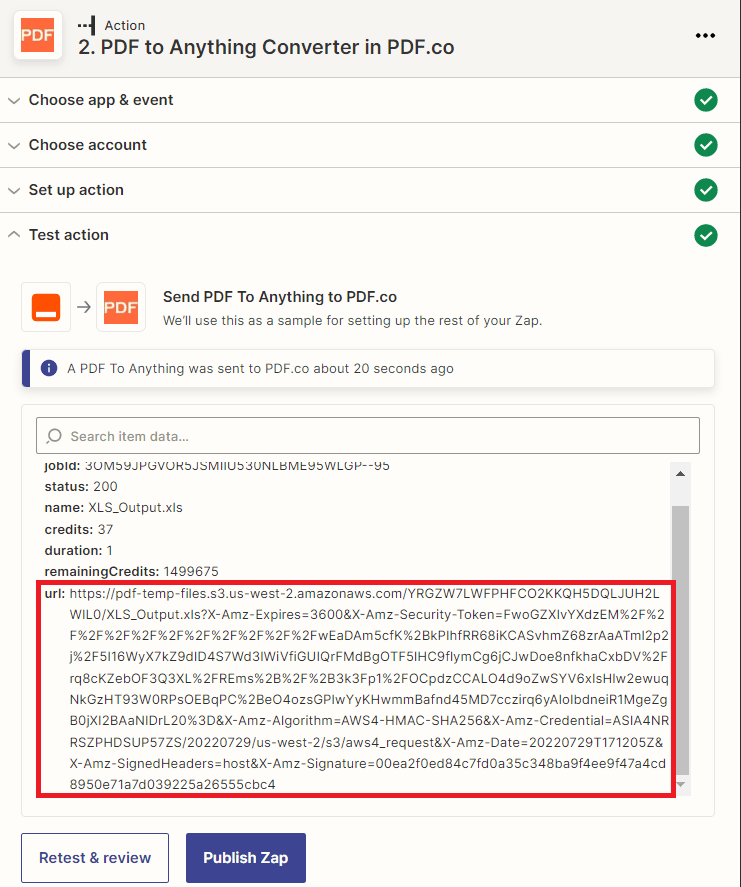
Task: Click the results scrollbar down arrow
Action: [681, 784]
